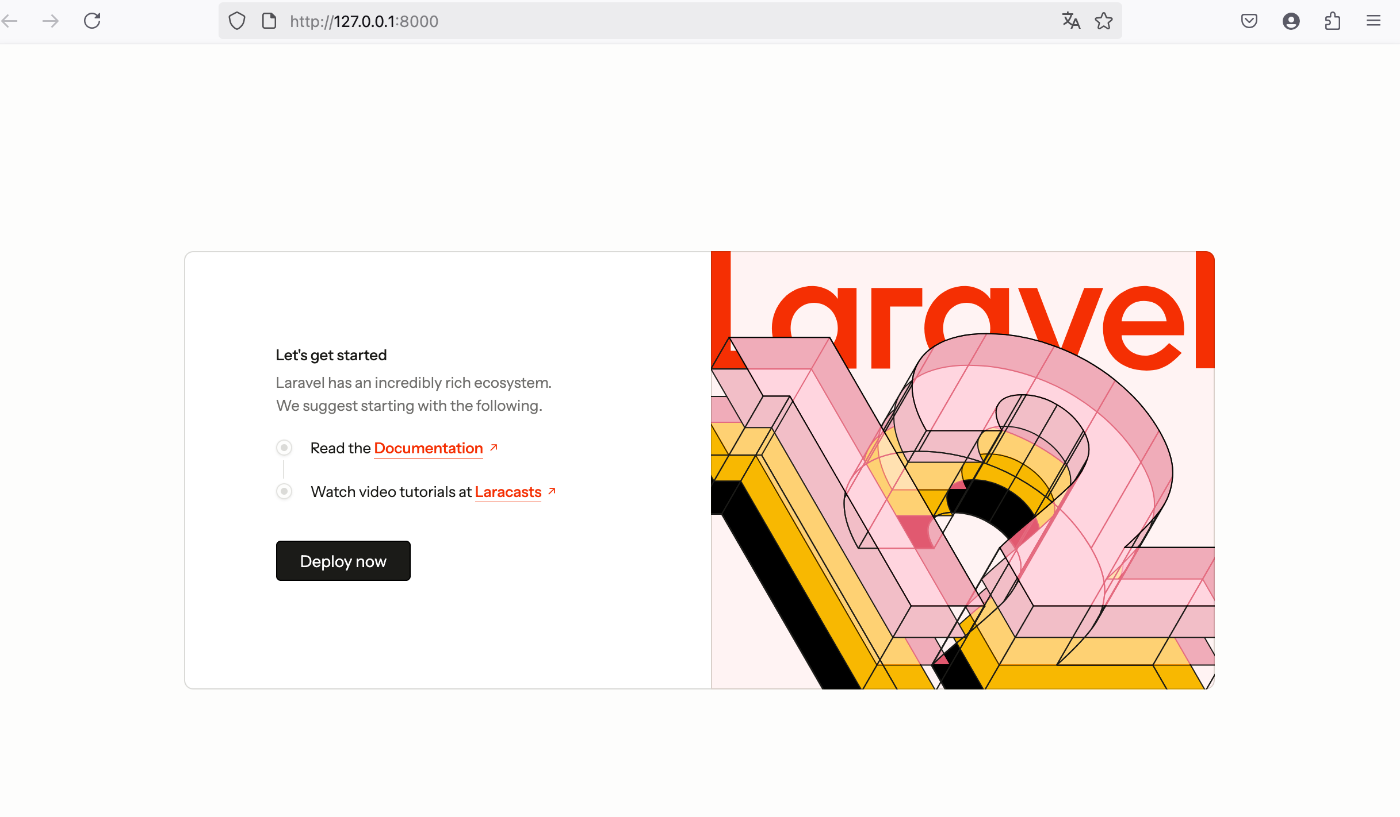Screen dimensions: 1400x817
Task: Click the arrow icon next to Laracasts
Action: 552,491
